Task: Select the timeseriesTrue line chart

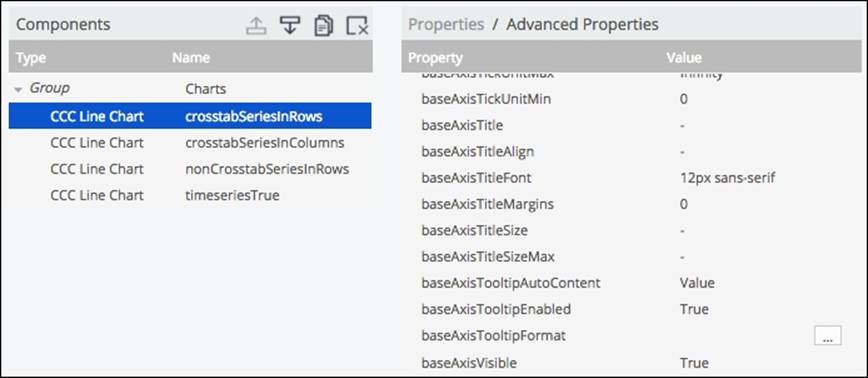Action: [x=190, y=195]
